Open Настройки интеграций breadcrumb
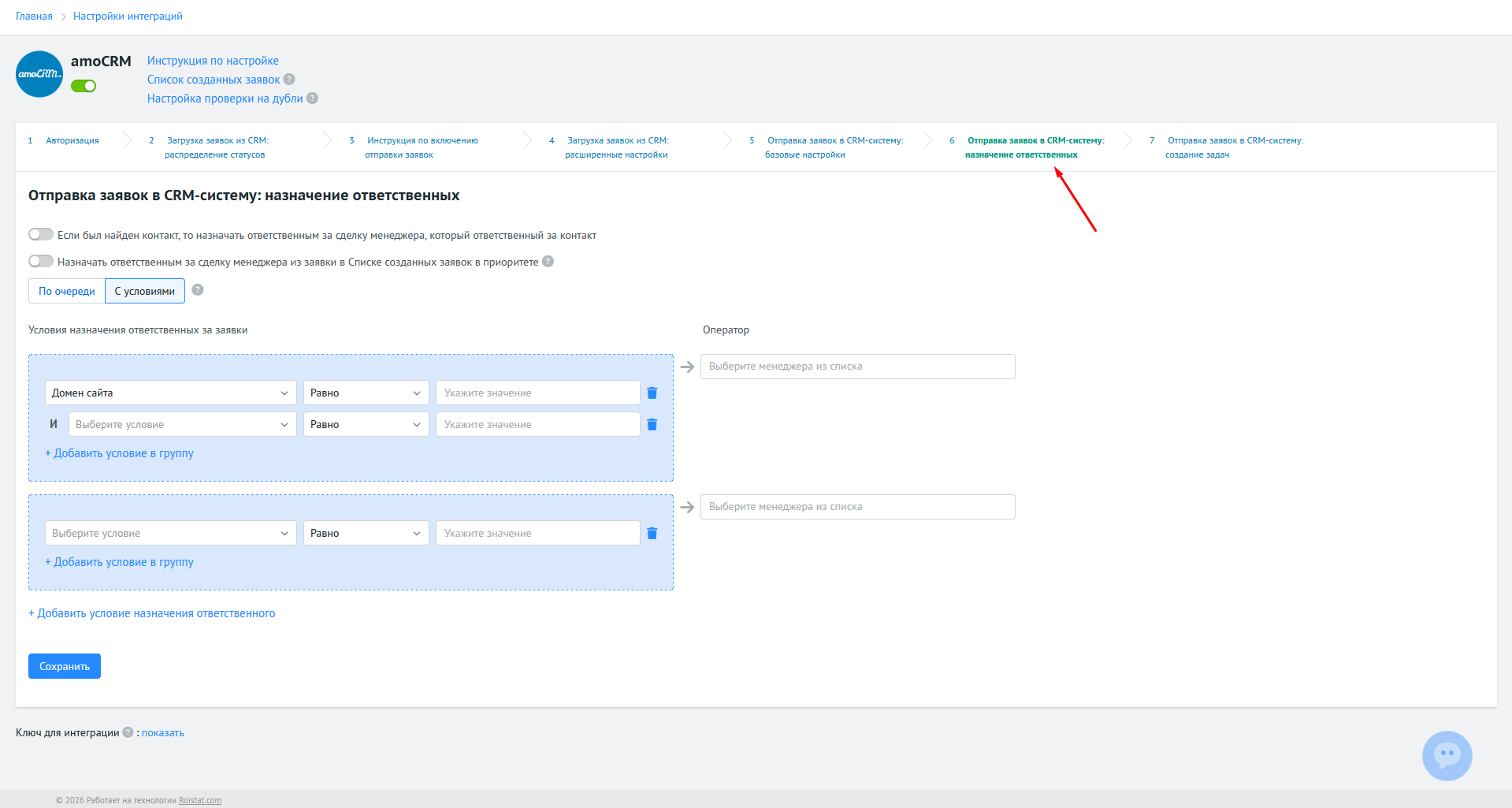Viewport: 1512px width, 808px height. click(128, 16)
